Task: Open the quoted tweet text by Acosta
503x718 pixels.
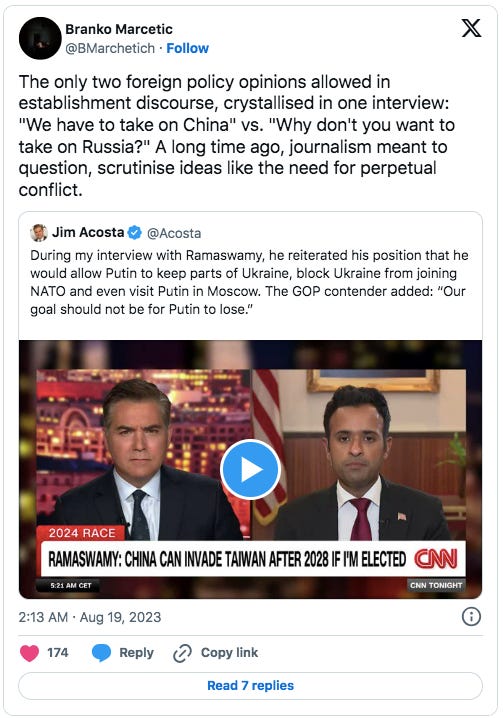Action: click(249, 282)
